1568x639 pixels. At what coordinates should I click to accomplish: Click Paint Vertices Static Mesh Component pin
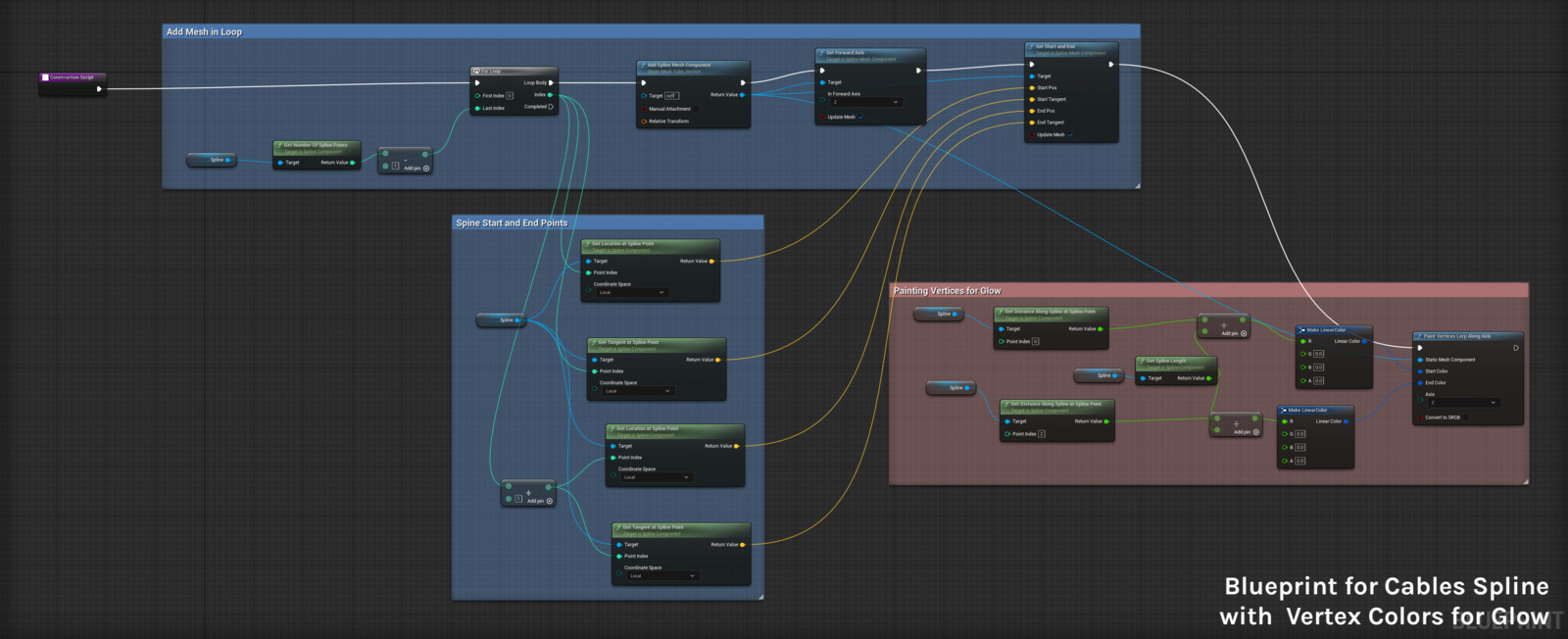click(1420, 360)
